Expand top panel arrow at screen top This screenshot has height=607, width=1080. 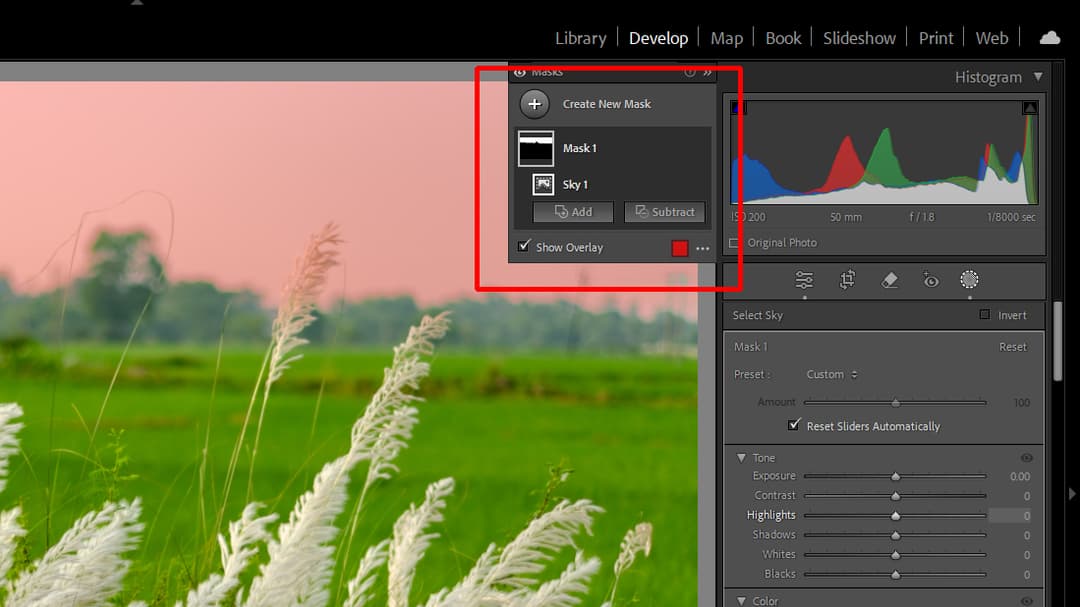tap(137, 3)
